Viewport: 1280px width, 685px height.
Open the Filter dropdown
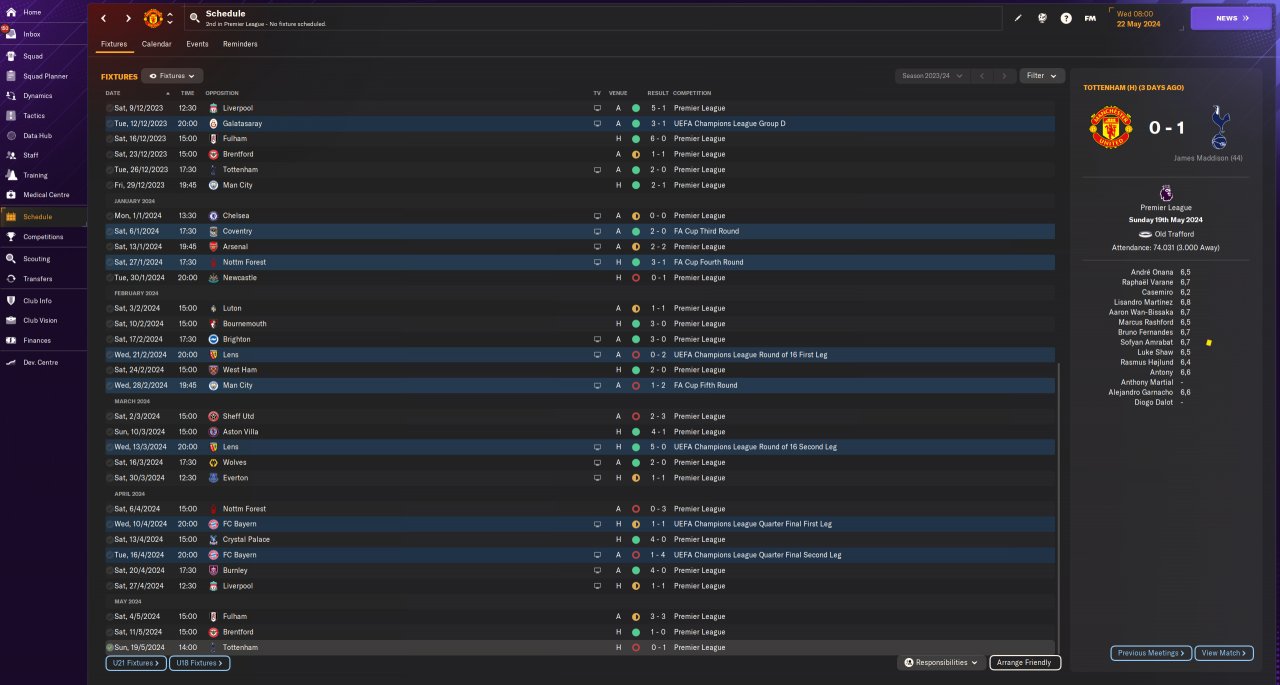pos(1042,76)
